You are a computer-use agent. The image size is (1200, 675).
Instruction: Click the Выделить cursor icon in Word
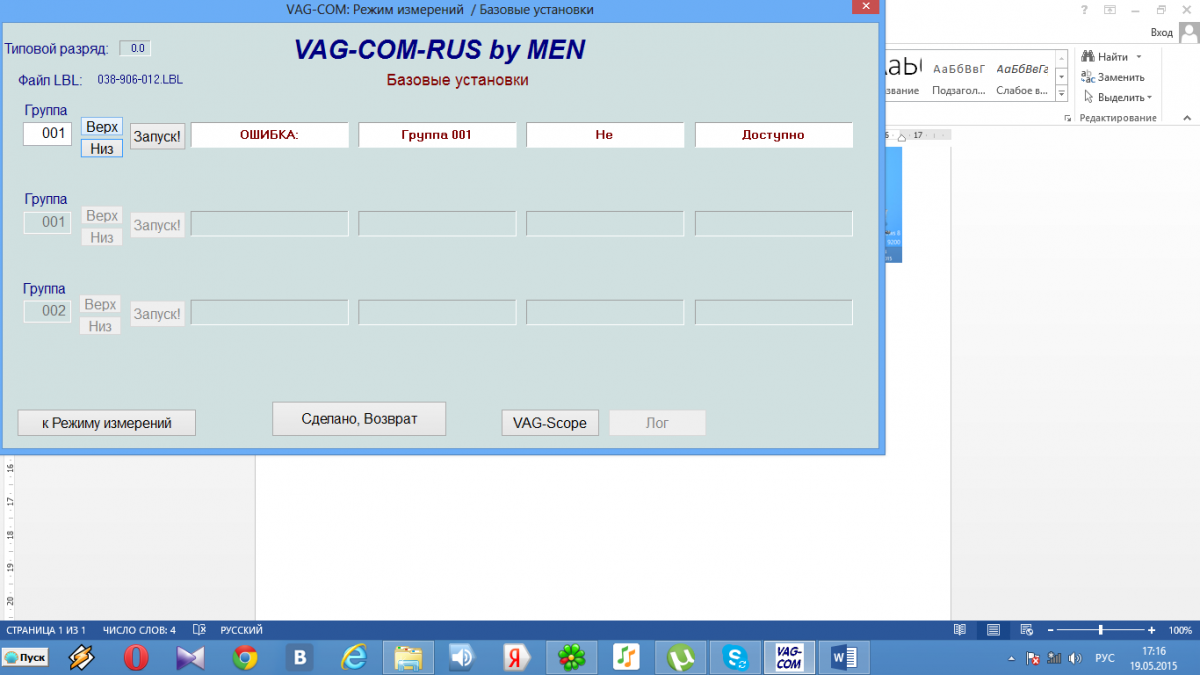pyautogui.click(x=1089, y=97)
